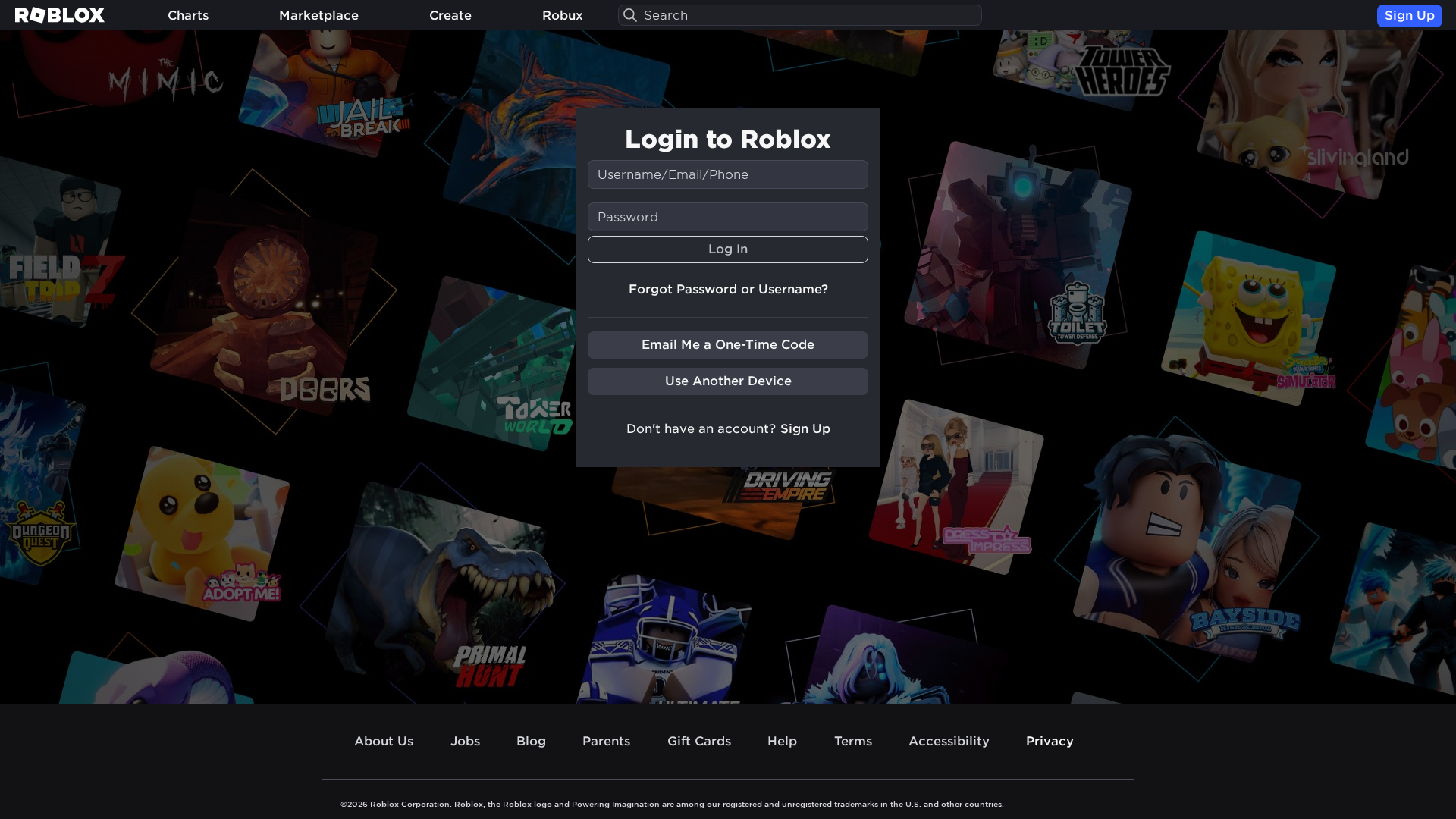
Task: Visit the Blog footer link
Action: (531, 741)
